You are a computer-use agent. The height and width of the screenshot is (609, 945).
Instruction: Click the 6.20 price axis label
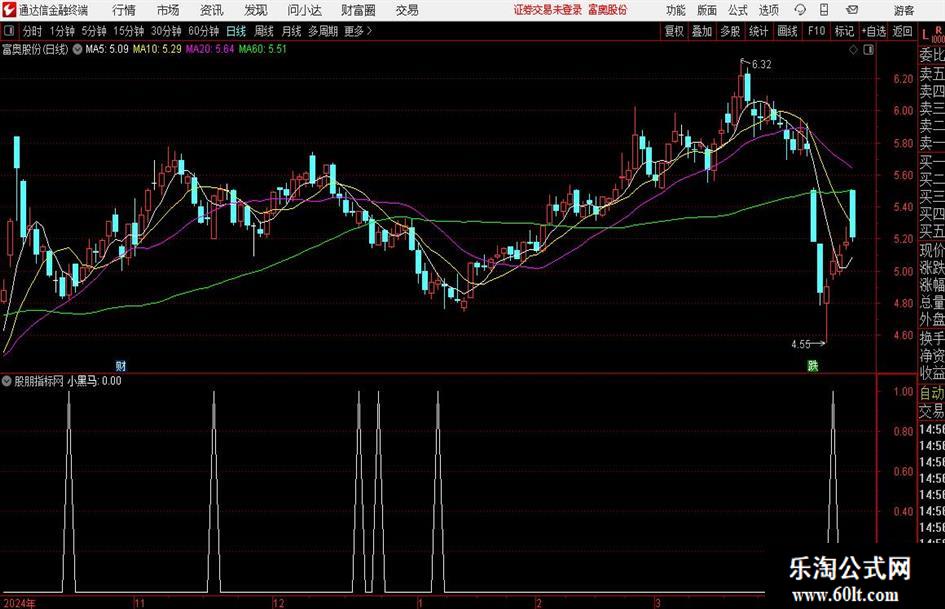903,79
